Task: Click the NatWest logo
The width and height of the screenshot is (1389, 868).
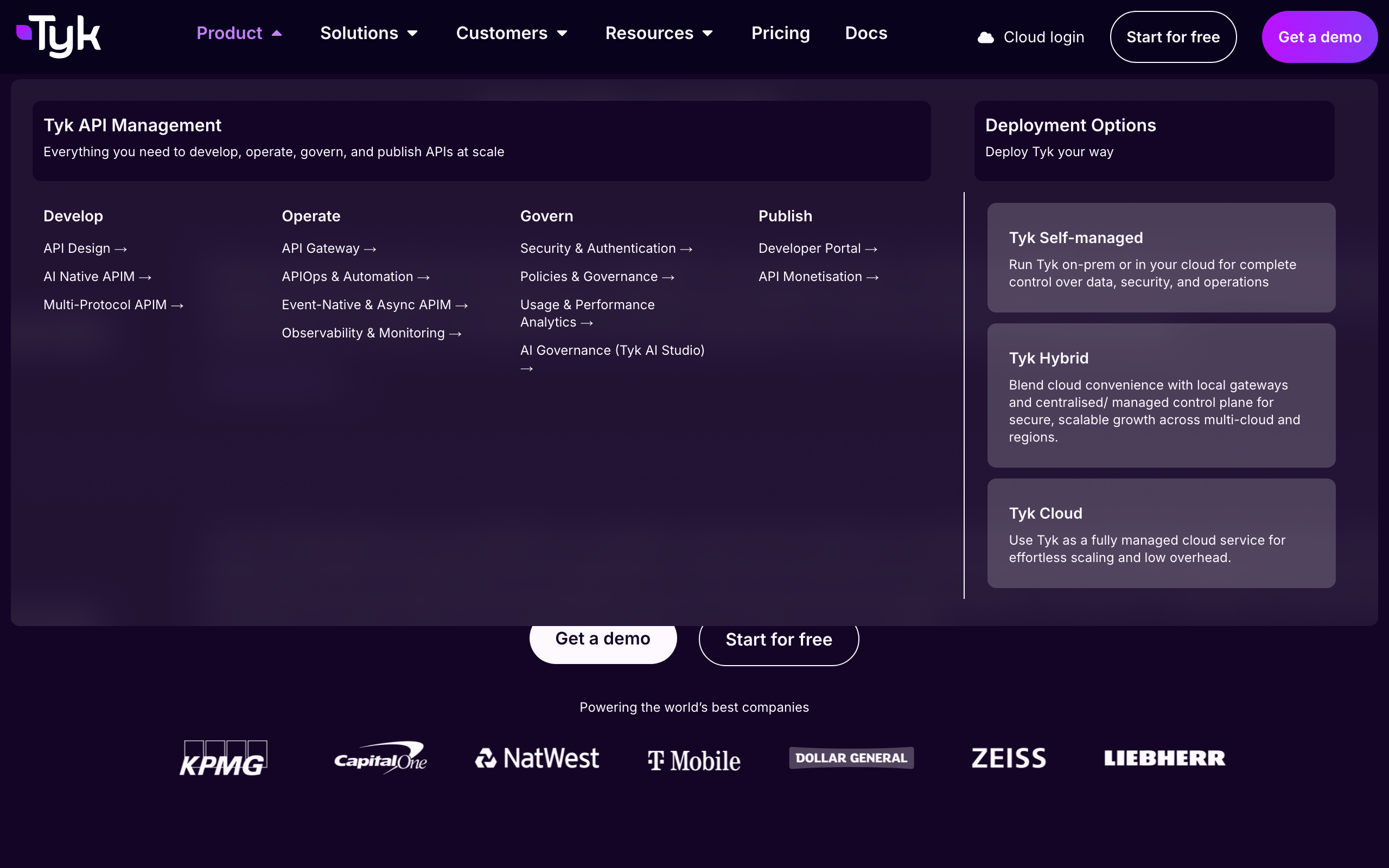Action: click(x=537, y=758)
